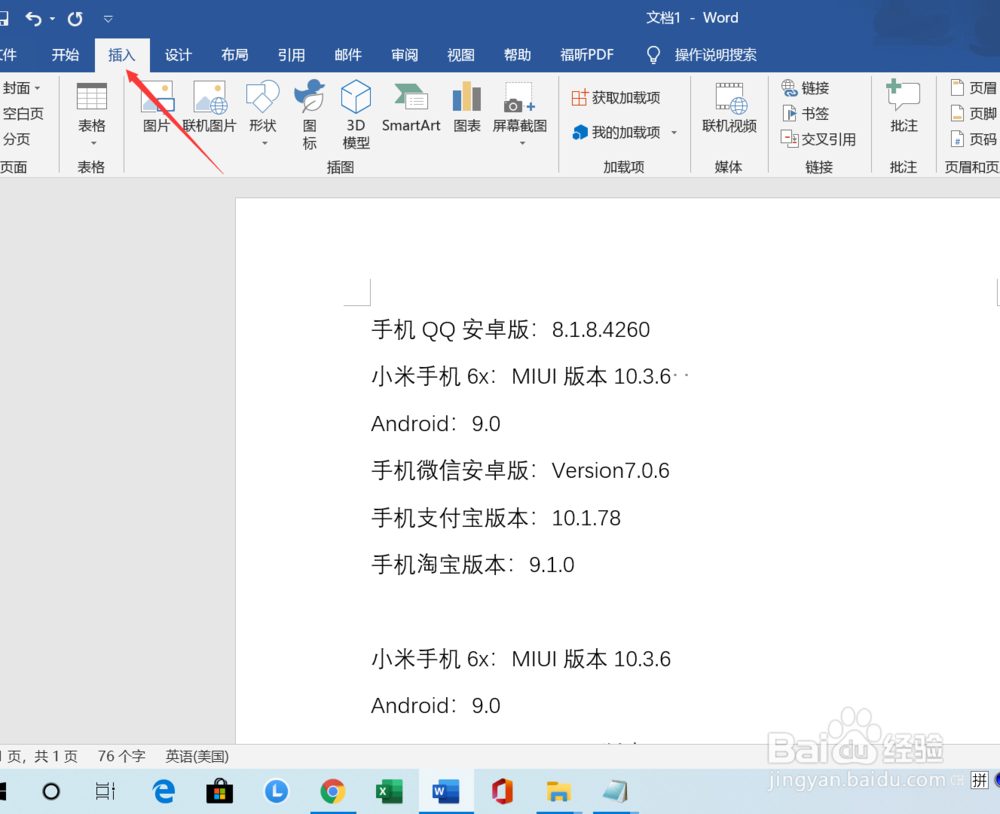Click the line '手机淘宝版本: 9.1.0'
The height and width of the screenshot is (814, 1000).
pyautogui.click(x=473, y=565)
